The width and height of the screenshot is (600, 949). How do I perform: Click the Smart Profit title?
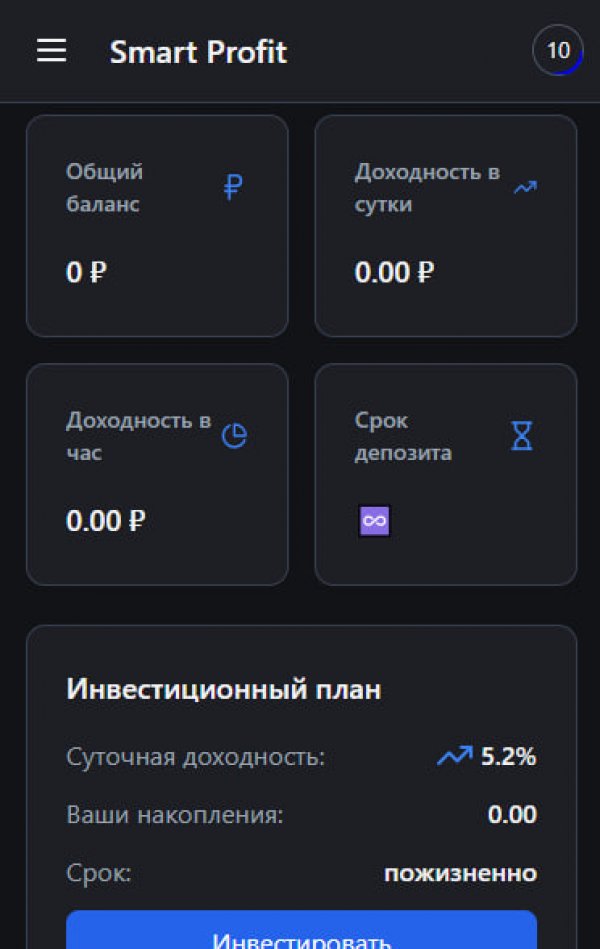pyautogui.click(x=198, y=52)
